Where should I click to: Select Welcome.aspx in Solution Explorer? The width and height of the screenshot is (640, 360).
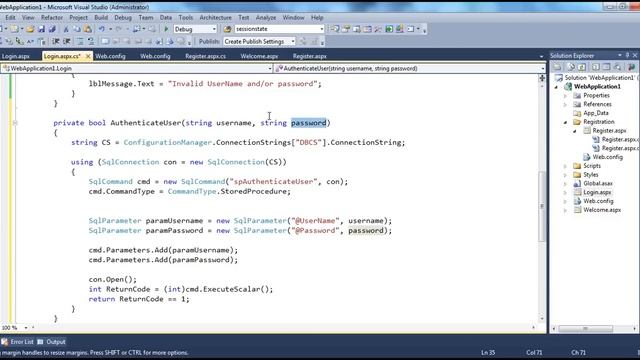tap(602, 210)
